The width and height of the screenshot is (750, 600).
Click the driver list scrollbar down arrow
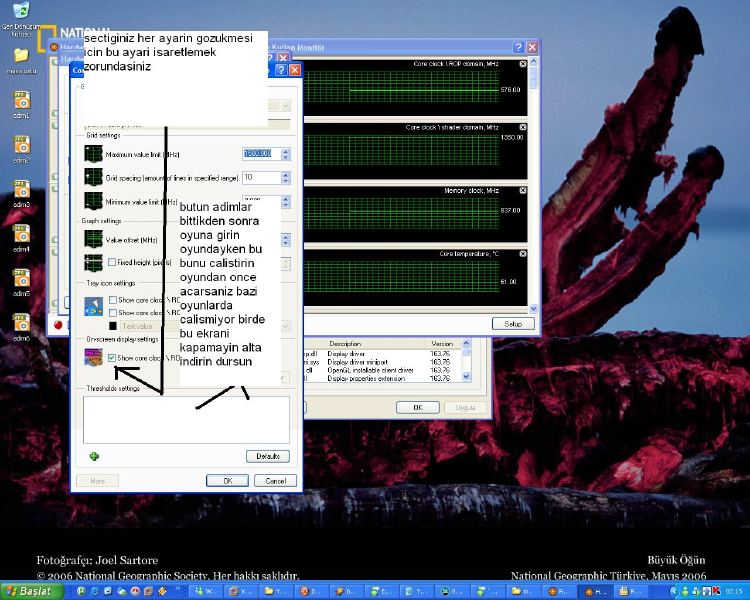coord(466,377)
